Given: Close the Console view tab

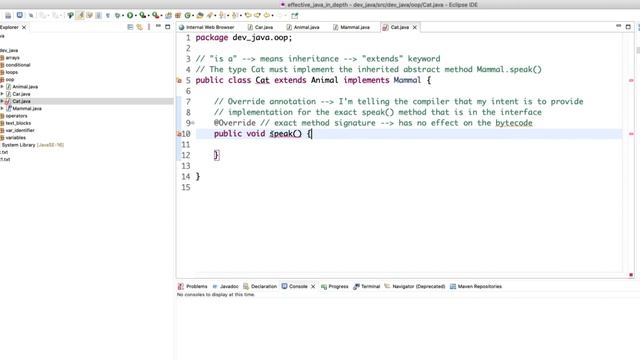Looking at the screenshot, I should click(313, 287).
